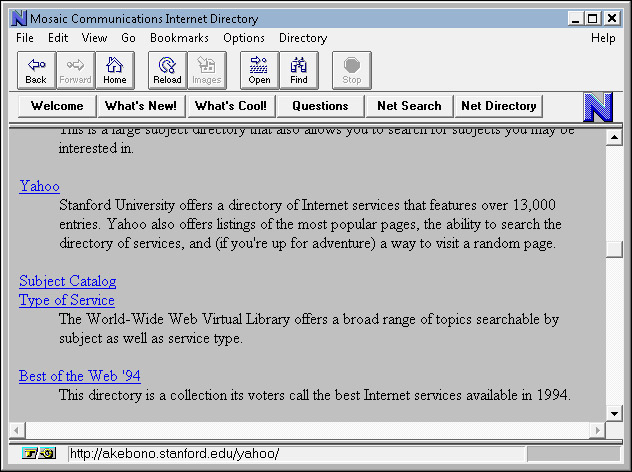Follow the Type of Service link
Image resolution: width=632 pixels, height=472 pixels.
pos(67,300)
